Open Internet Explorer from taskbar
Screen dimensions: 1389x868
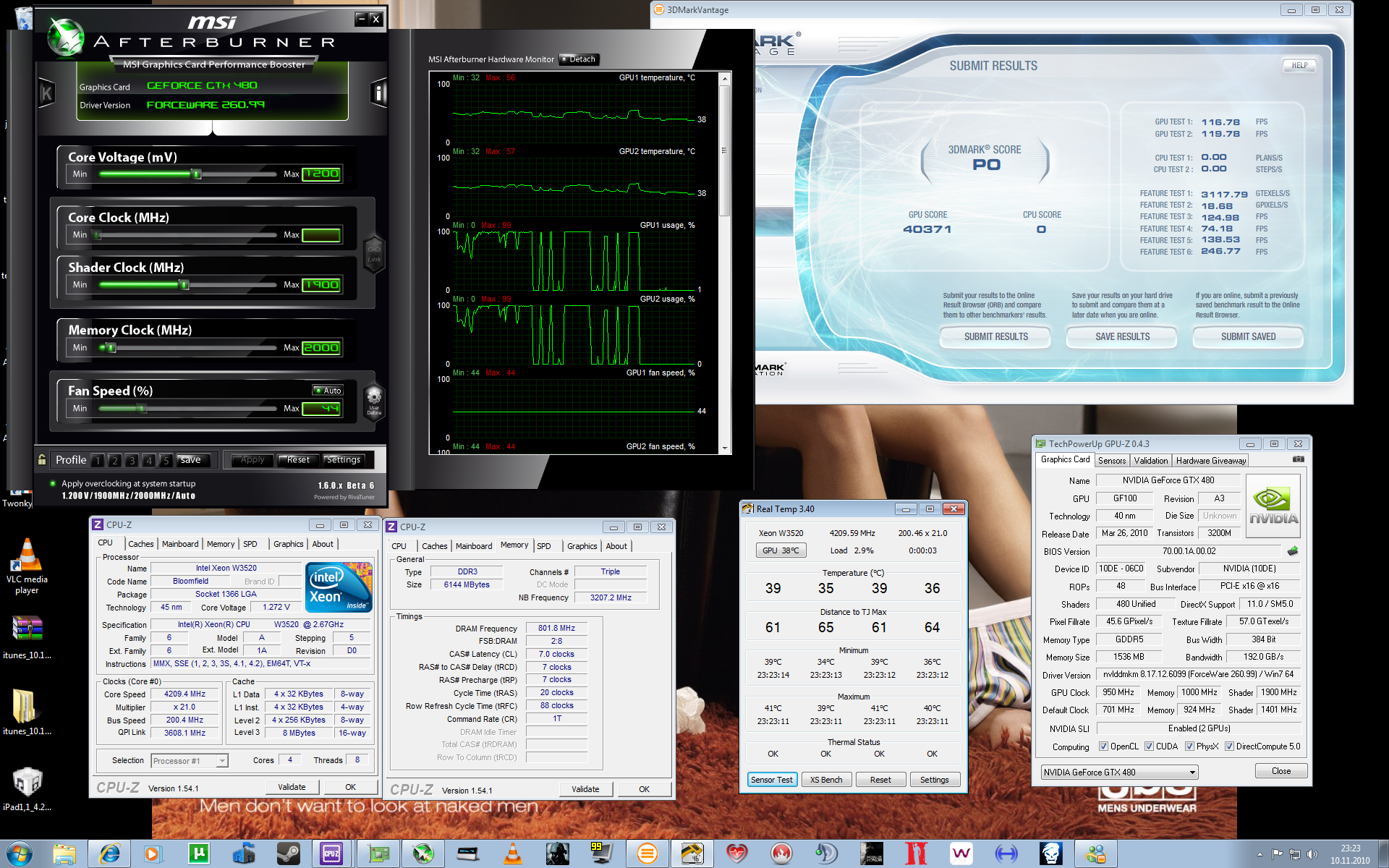[x=110, y=854]
